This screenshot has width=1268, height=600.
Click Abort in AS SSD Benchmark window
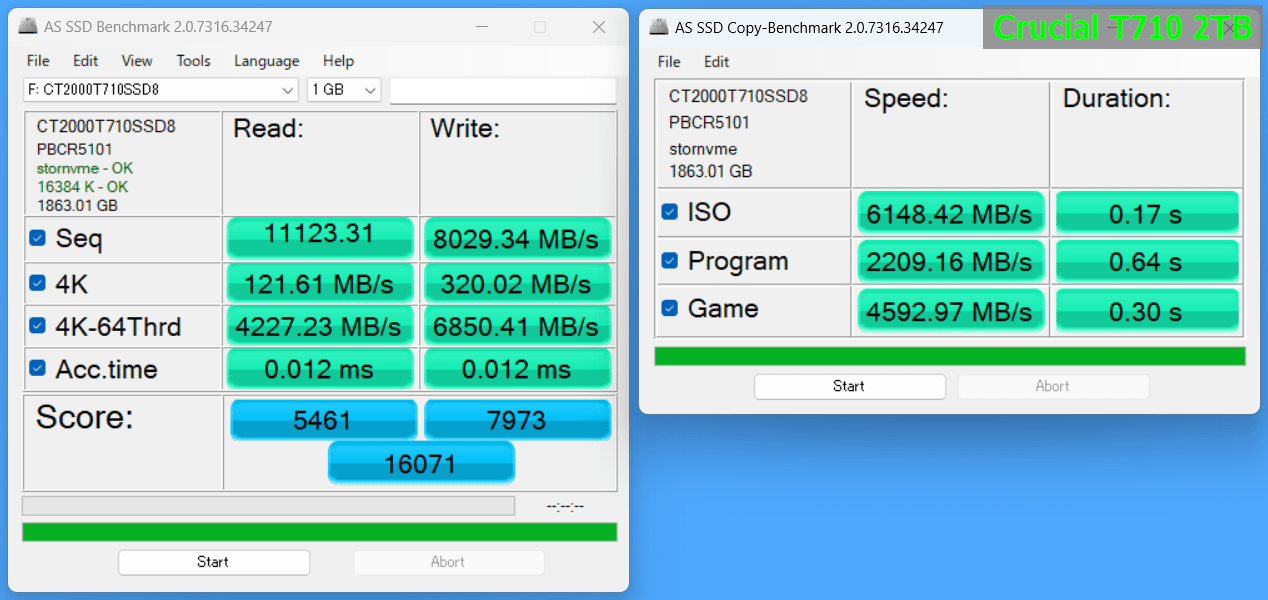448,562
